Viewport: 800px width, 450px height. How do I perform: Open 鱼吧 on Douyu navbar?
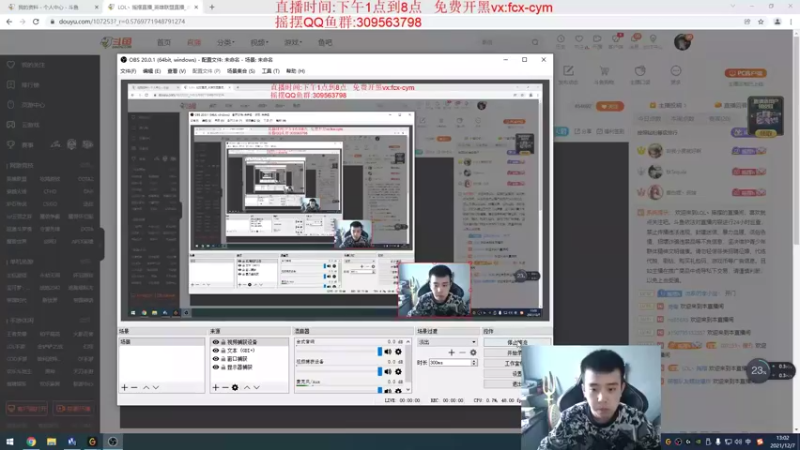tap(325, 42)
